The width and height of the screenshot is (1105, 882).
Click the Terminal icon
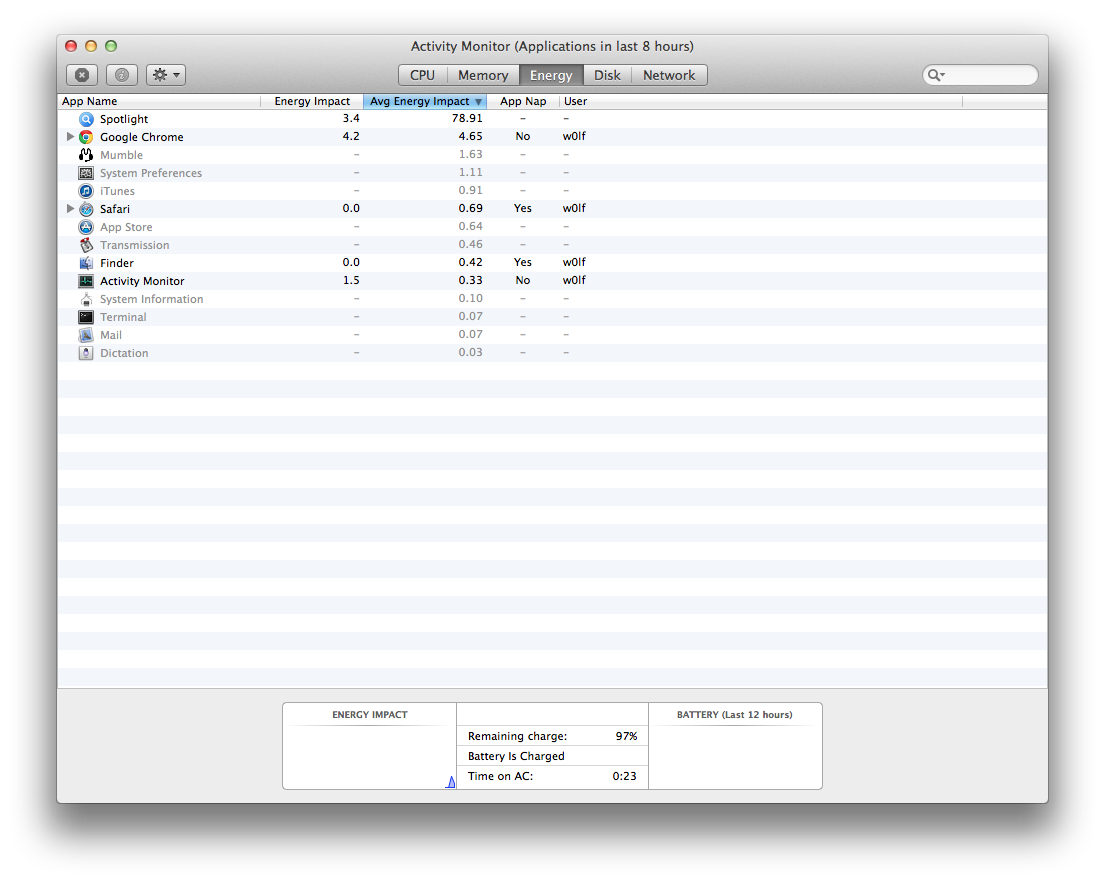click(x=86, y=317)
